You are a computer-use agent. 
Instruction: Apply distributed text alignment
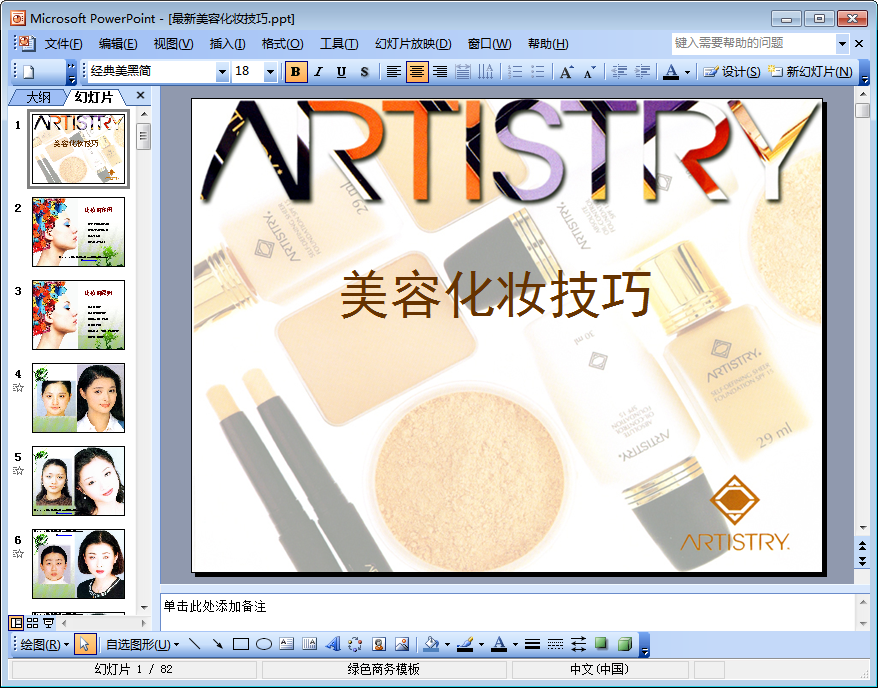[463, 72]
